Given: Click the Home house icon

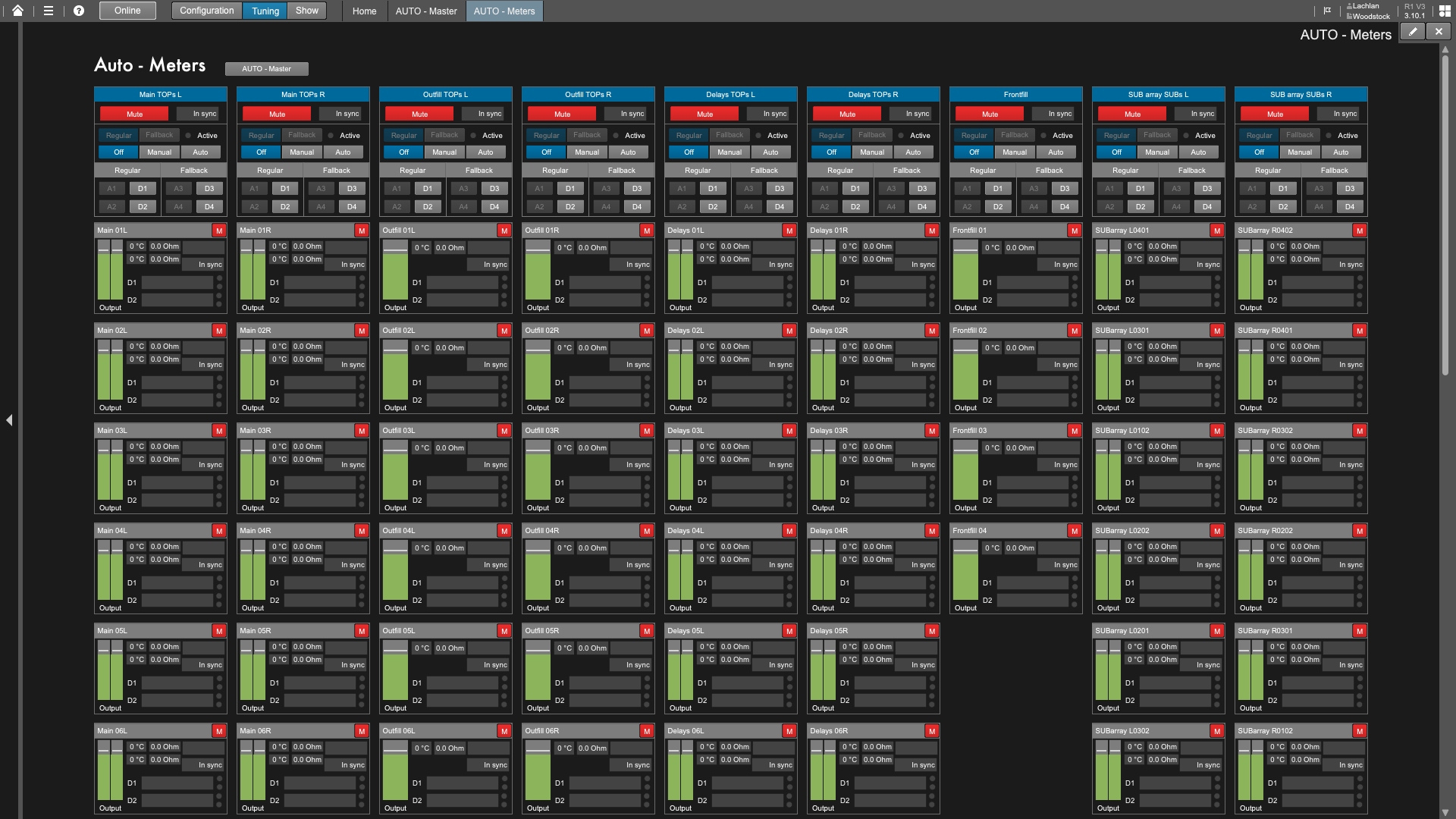Looking at the screenshot, I should coord(17,11).
